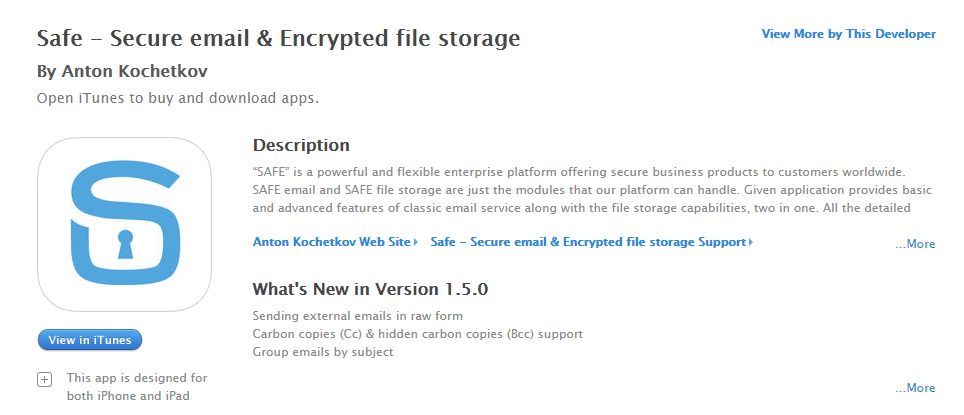The image size is (964, 415).
Task: Click Open iTunes to buy and download text
Action: (x=178, y=98)
